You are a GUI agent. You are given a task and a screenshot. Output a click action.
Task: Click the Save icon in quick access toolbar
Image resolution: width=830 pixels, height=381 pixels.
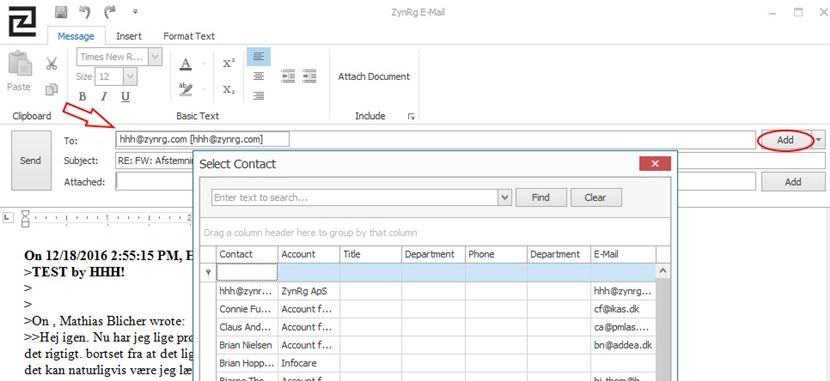[61, 12]
